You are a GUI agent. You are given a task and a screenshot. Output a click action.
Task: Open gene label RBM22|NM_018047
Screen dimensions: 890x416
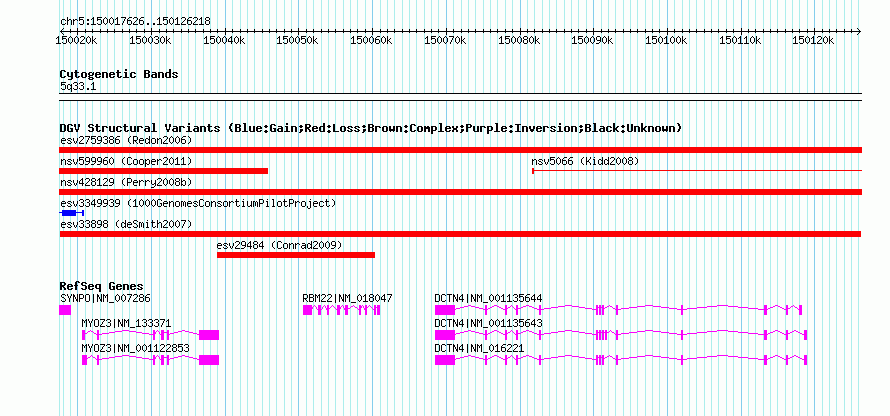tap(347, 299)
